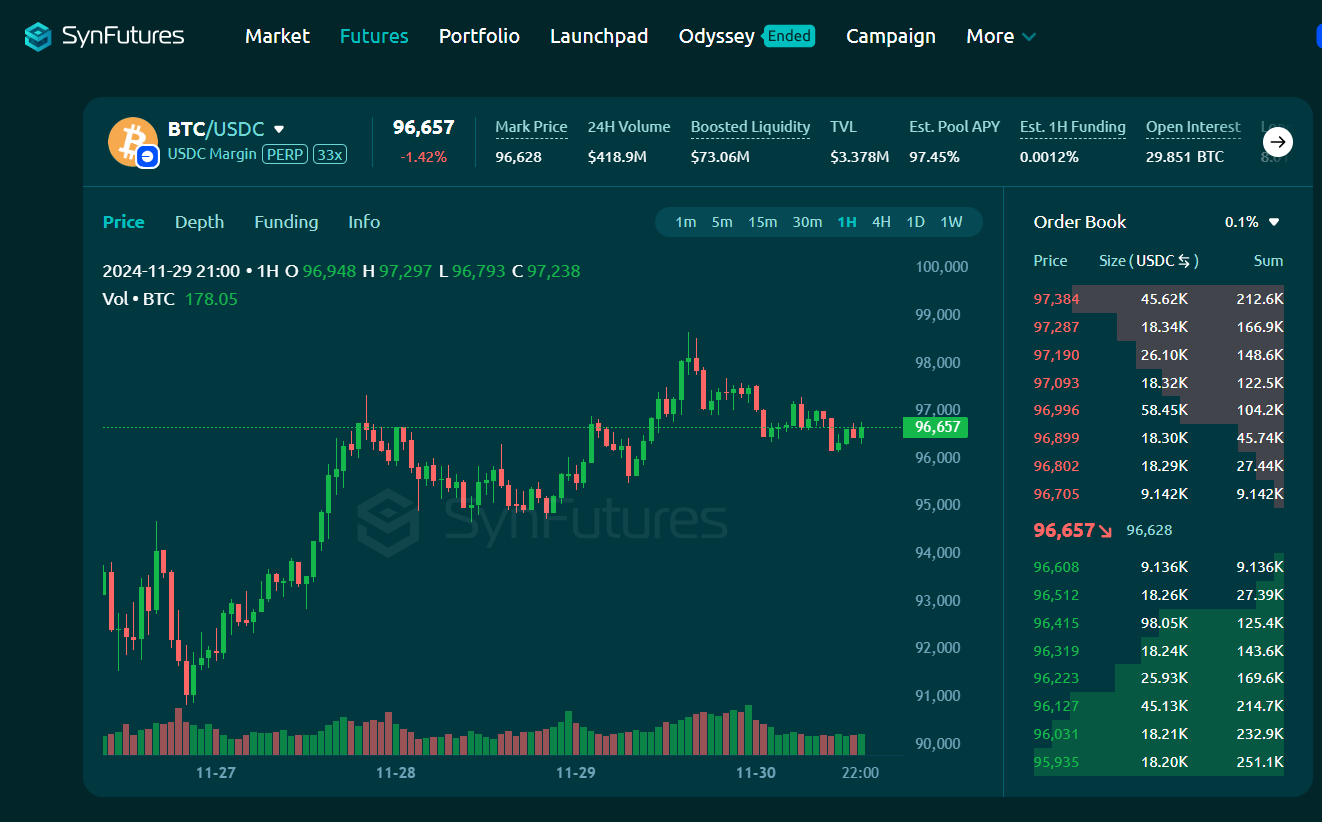Click the Est. Pool APY value 97.45%
1322x822 pixels.
[x=934, y=157]
